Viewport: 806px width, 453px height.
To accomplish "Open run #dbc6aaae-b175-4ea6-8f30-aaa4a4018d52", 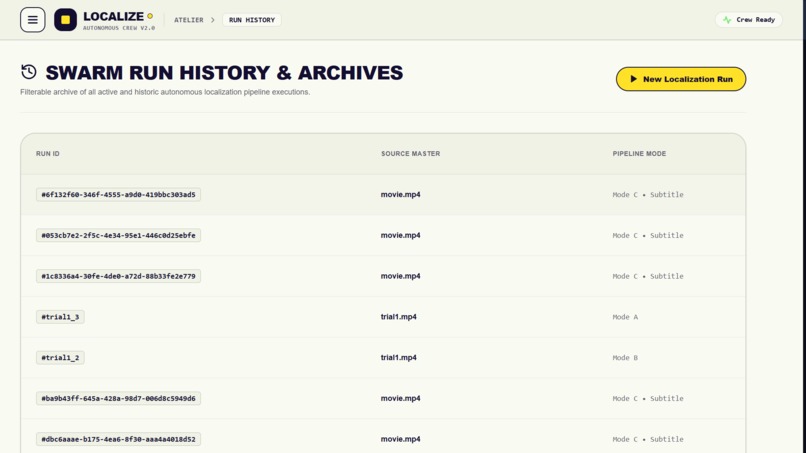I will [x=118, y=439].
